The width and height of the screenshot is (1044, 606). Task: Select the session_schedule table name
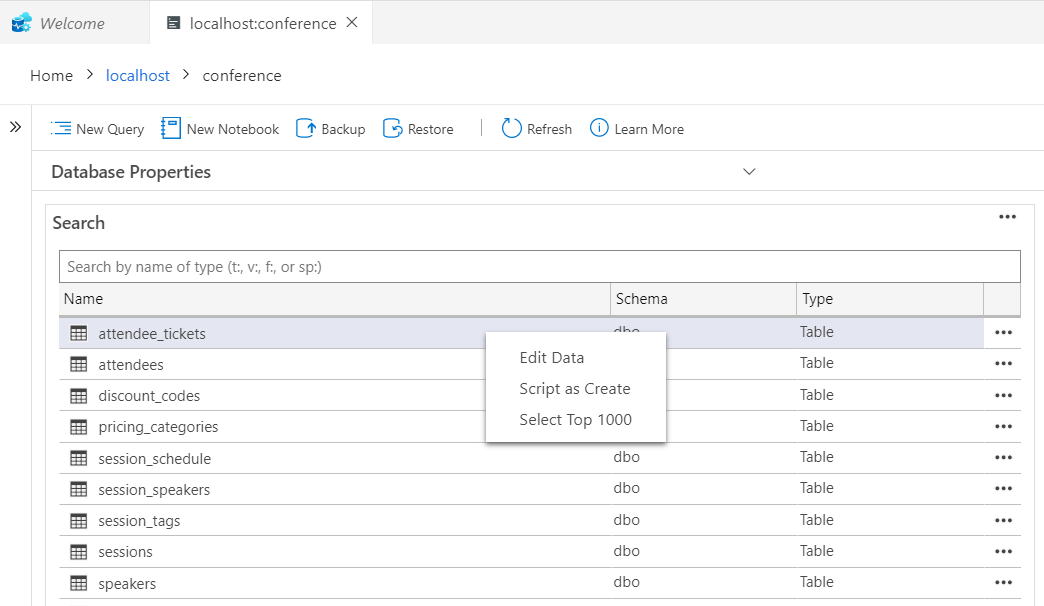tap(154, 459)
